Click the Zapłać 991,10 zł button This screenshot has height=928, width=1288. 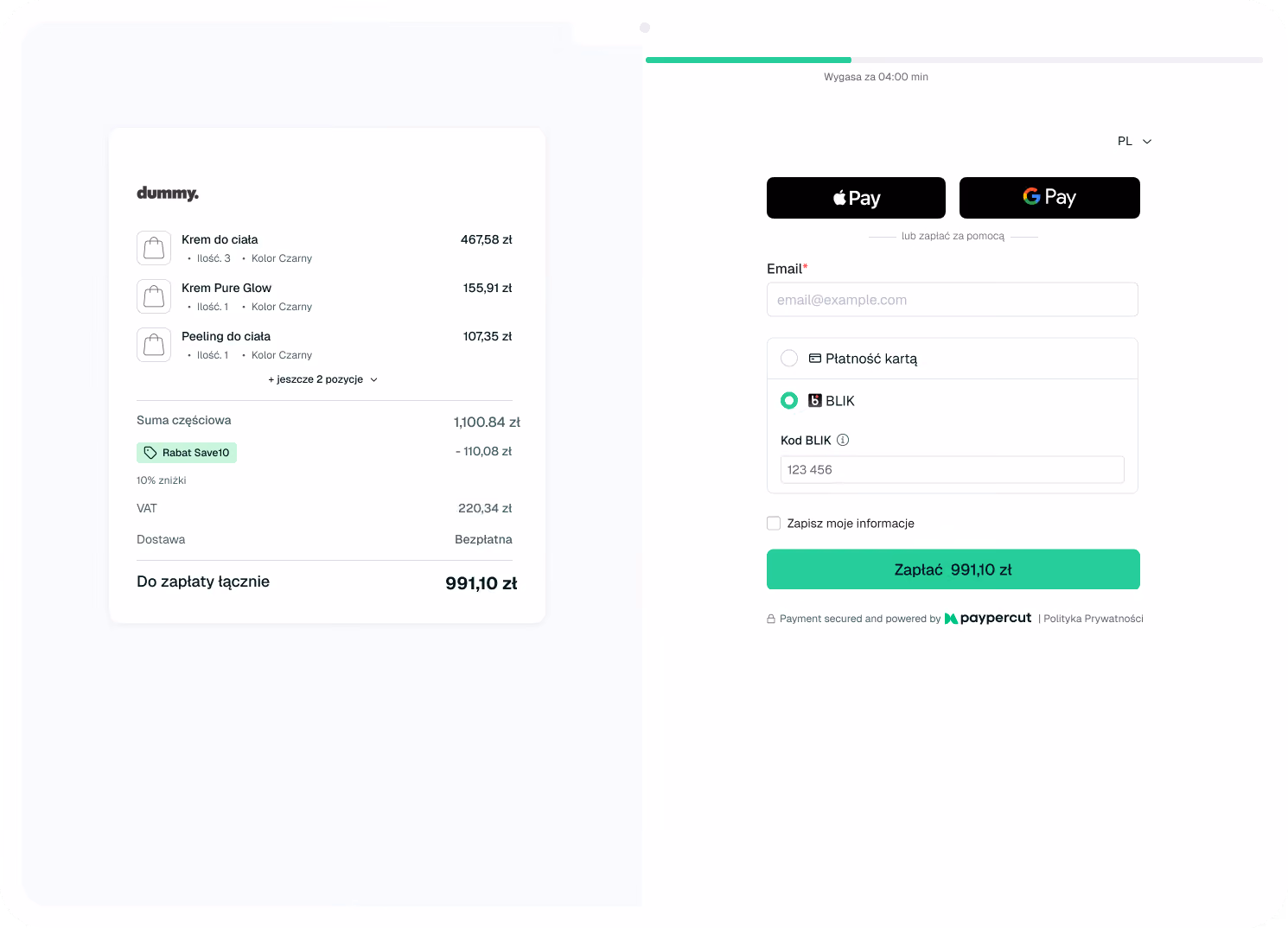(953, 569)
